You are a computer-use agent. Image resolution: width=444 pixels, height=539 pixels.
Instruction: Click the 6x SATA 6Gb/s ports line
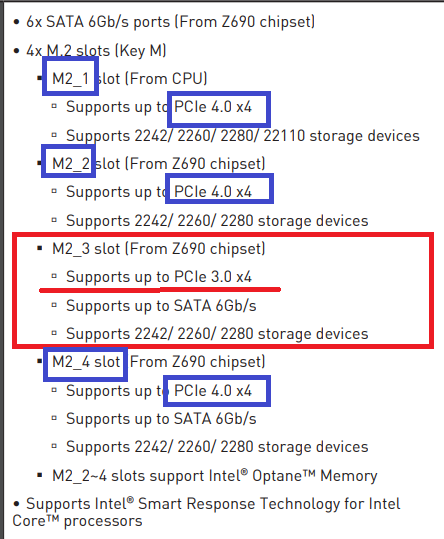[x=170, y=22]
